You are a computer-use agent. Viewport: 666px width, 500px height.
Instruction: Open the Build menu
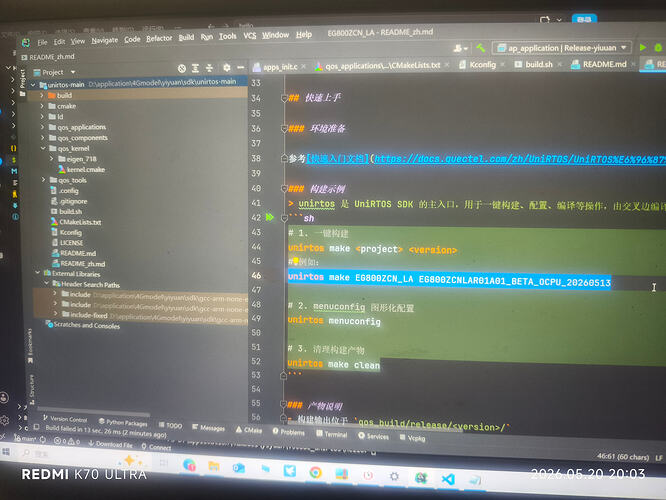(x=186, y=37)
